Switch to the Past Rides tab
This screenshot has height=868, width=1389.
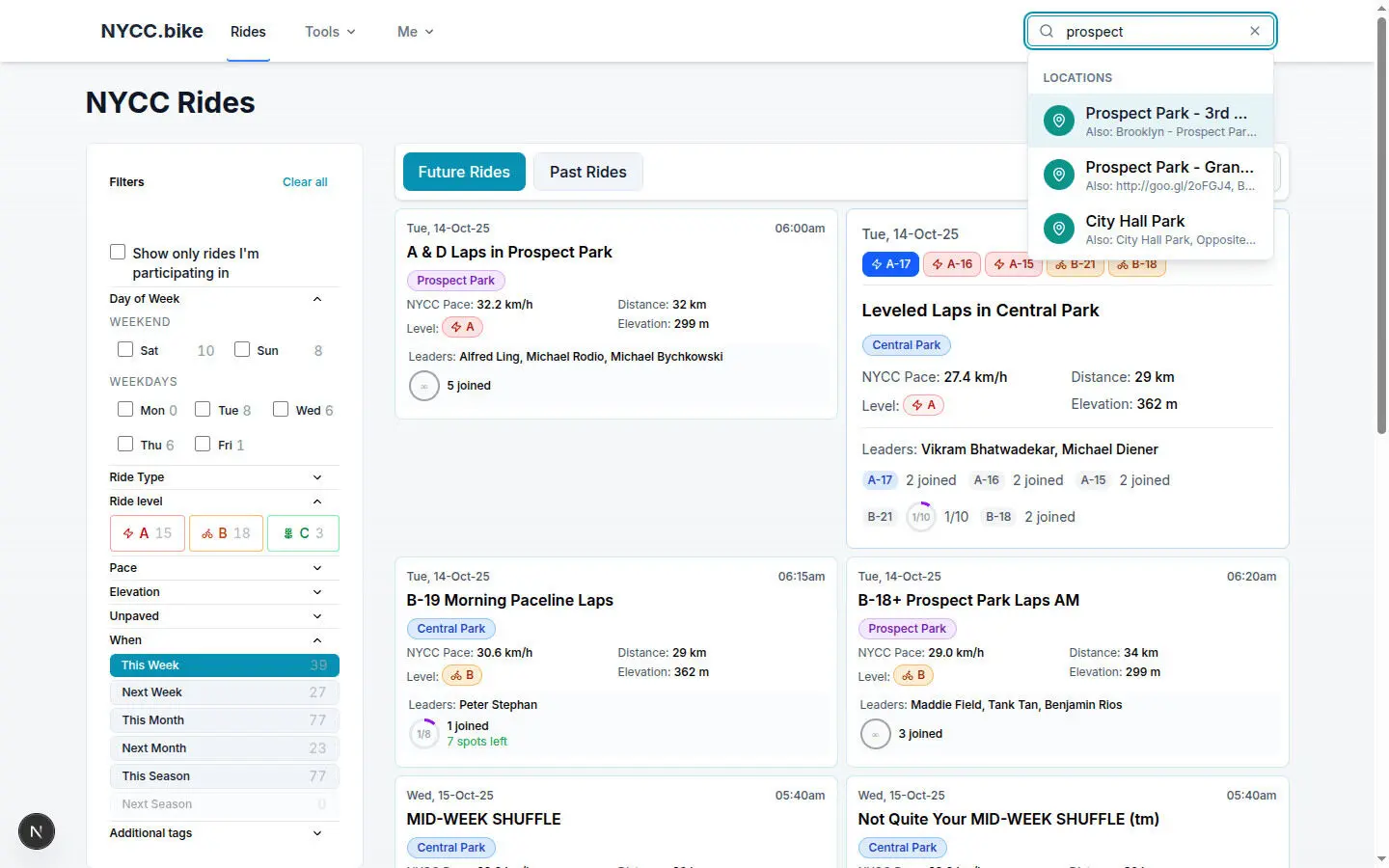click(588, 172)
